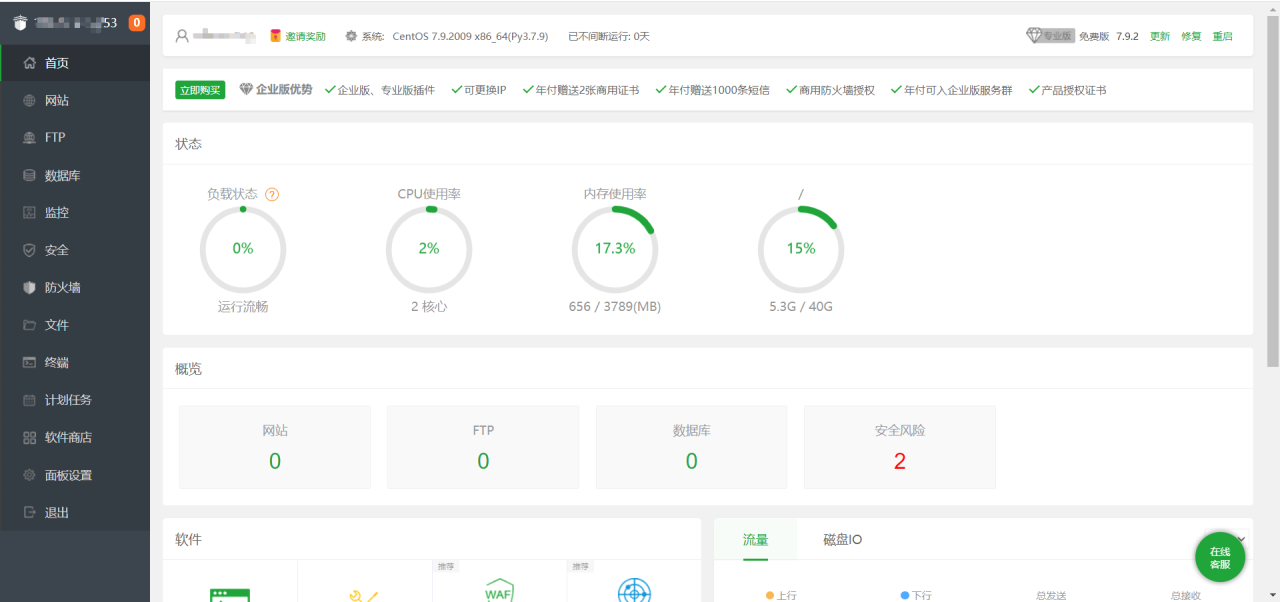This screenshot has width=1280, height=602.
Task: Toggle the 上行 traffic legend
Action: (x=783, y=595)
